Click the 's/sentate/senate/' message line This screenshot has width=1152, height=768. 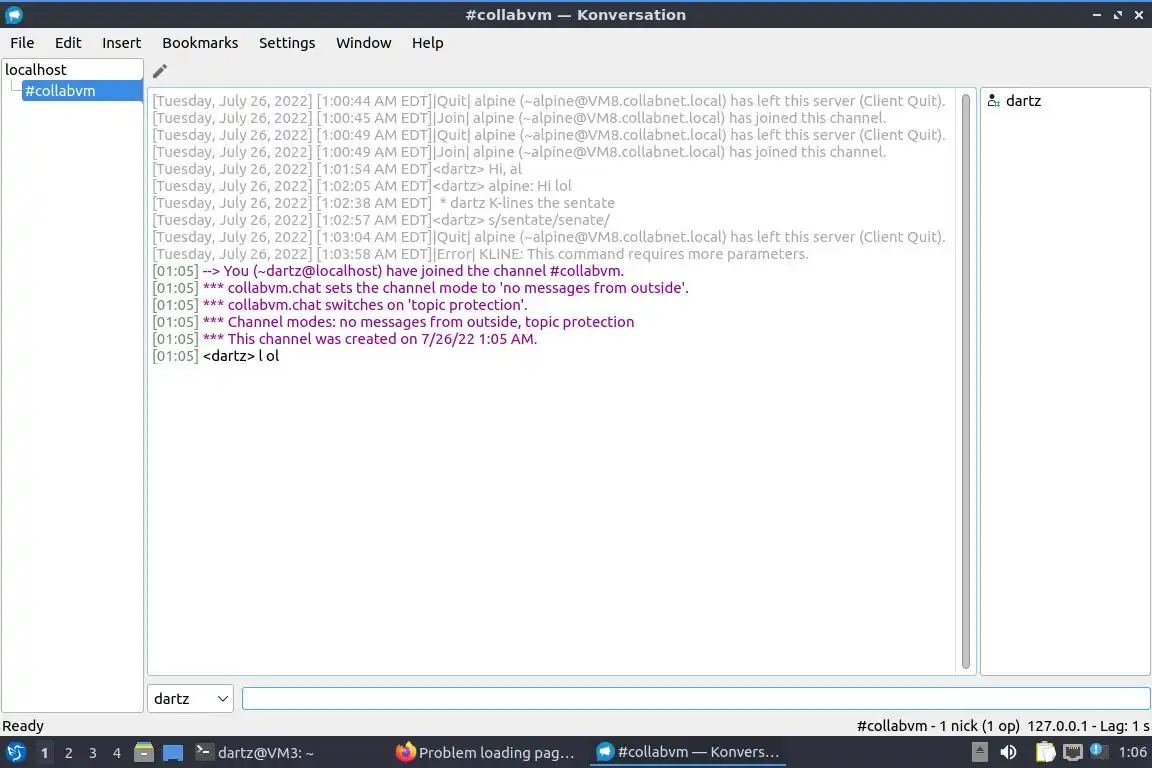pyautogui.click(x=381, y=220)
